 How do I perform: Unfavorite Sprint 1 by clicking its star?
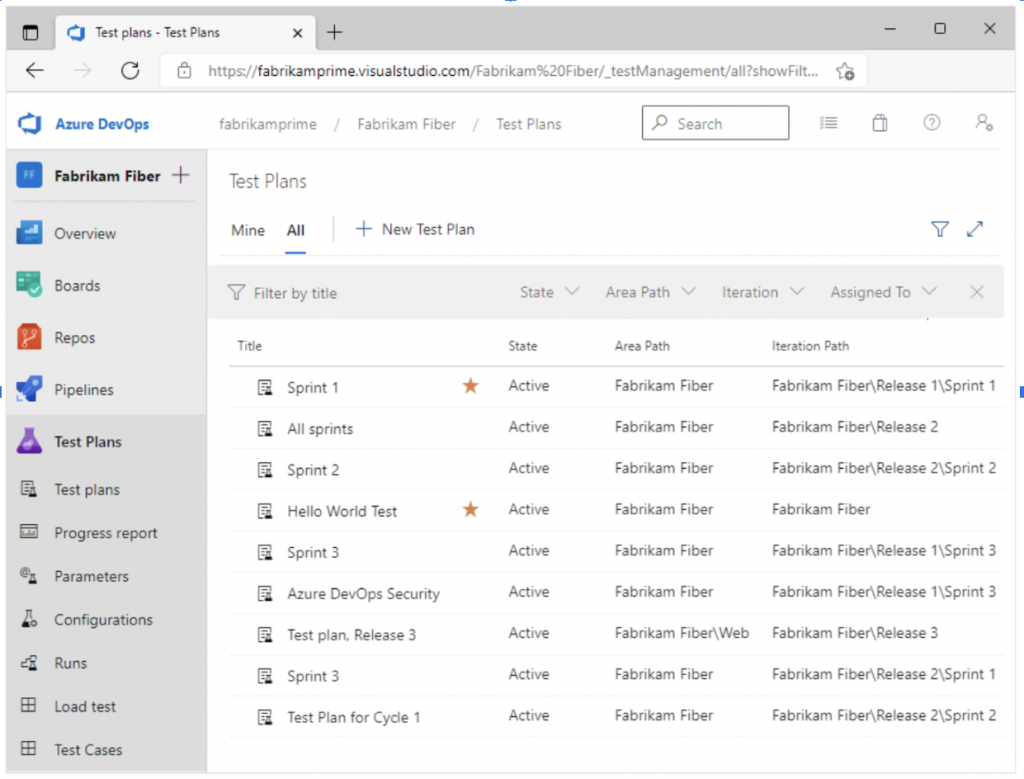coord(470,385)
